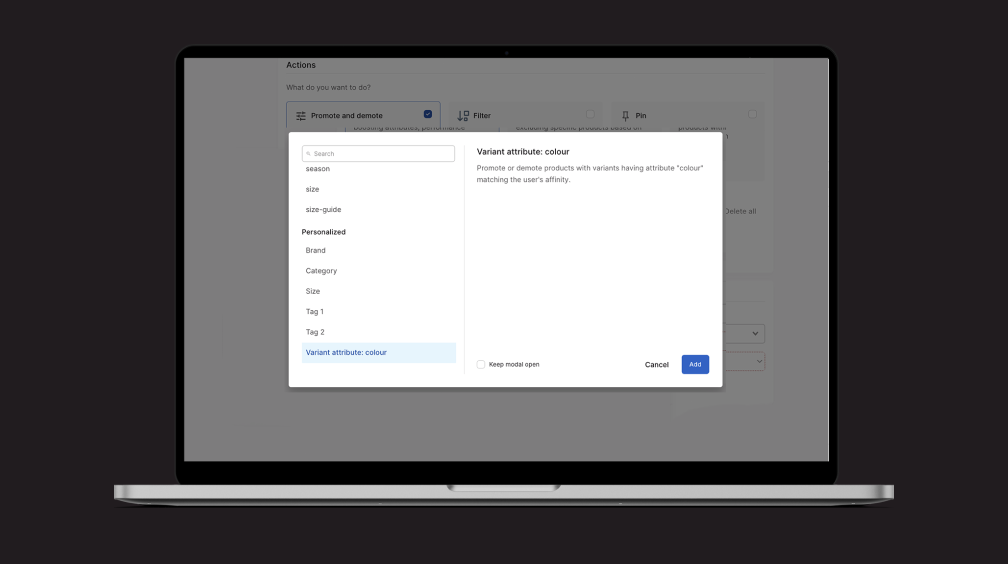Click the Filter sort icon
The width and height of the screenshot is (1008, 564).
[x=463, y=116]
